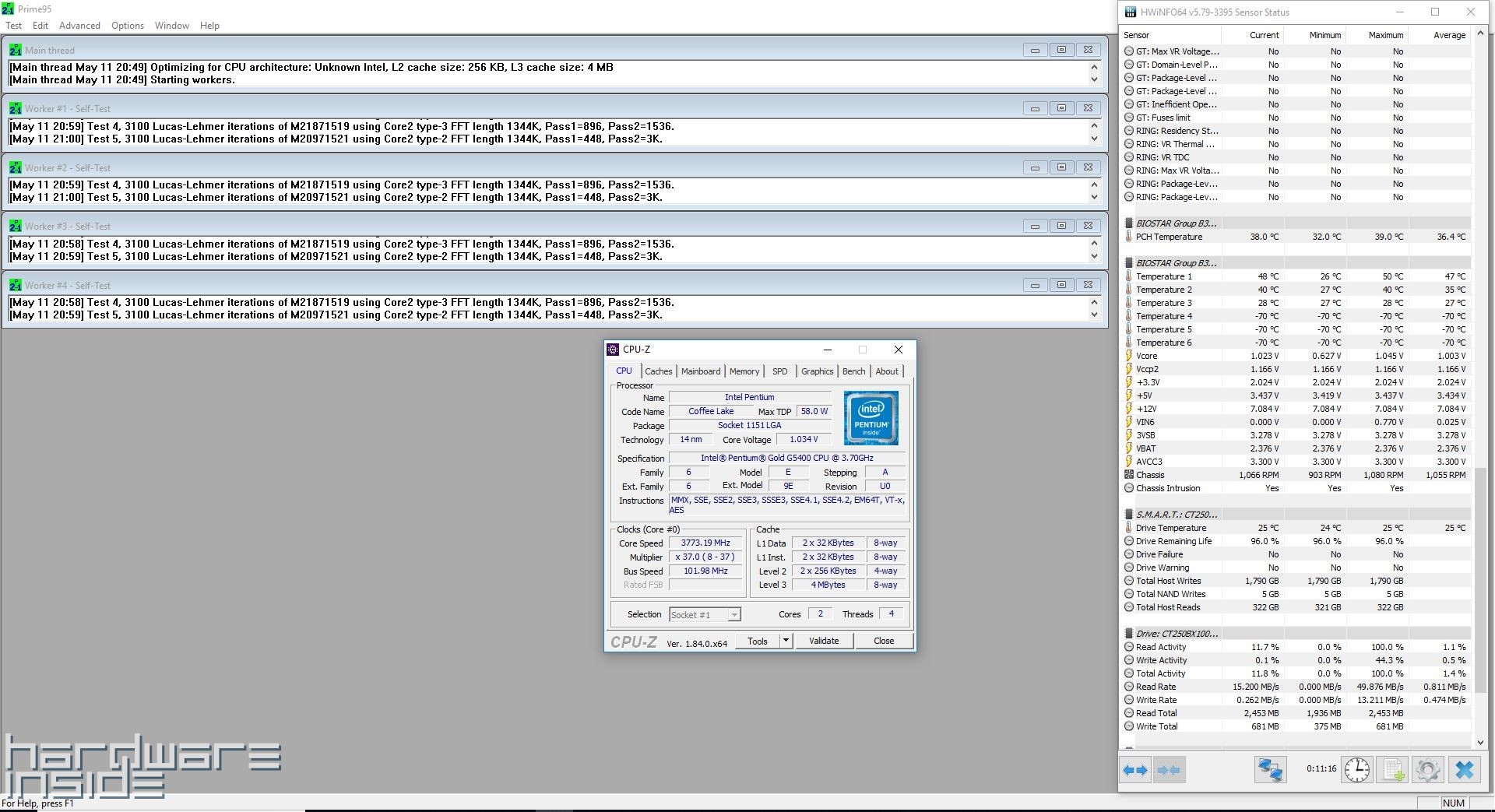Viewport: 1495px width, 812px height.
Task: Open the Edit menu in Prime95
Action: [40, 26]
